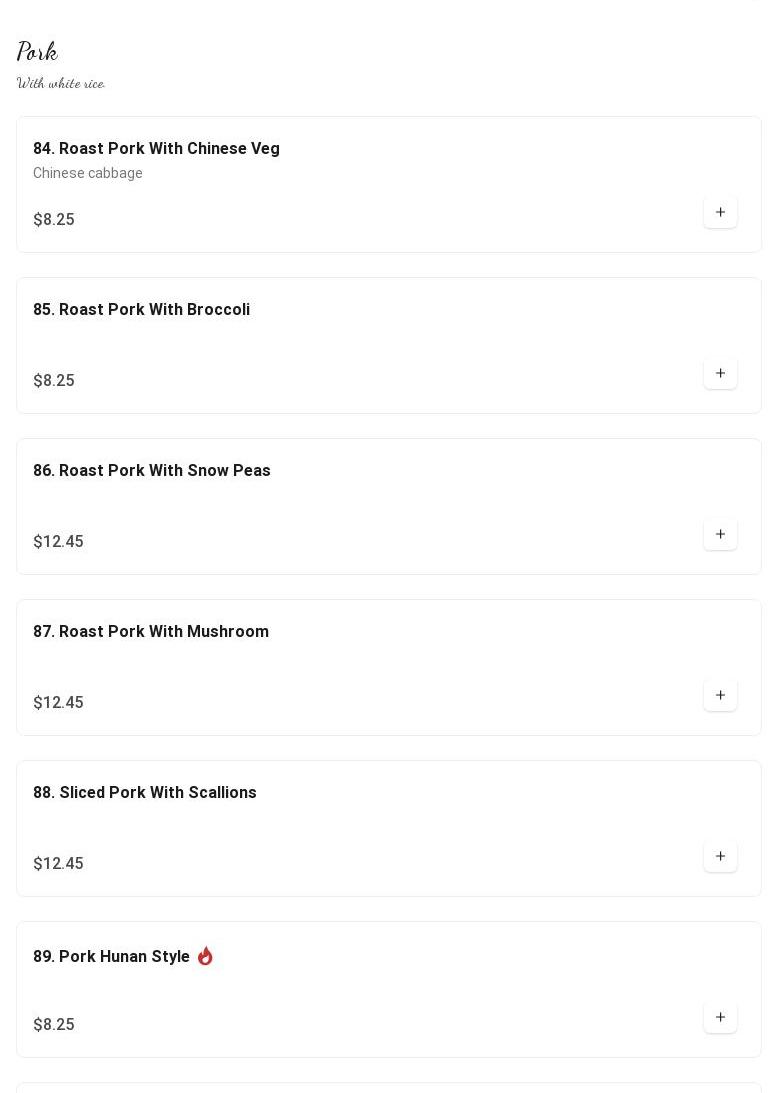778x1093 pixels.
Task: Click $12.45 price of Roast Pork With Snow Peas
Action: pyautogui.click(x=58, y=542)
